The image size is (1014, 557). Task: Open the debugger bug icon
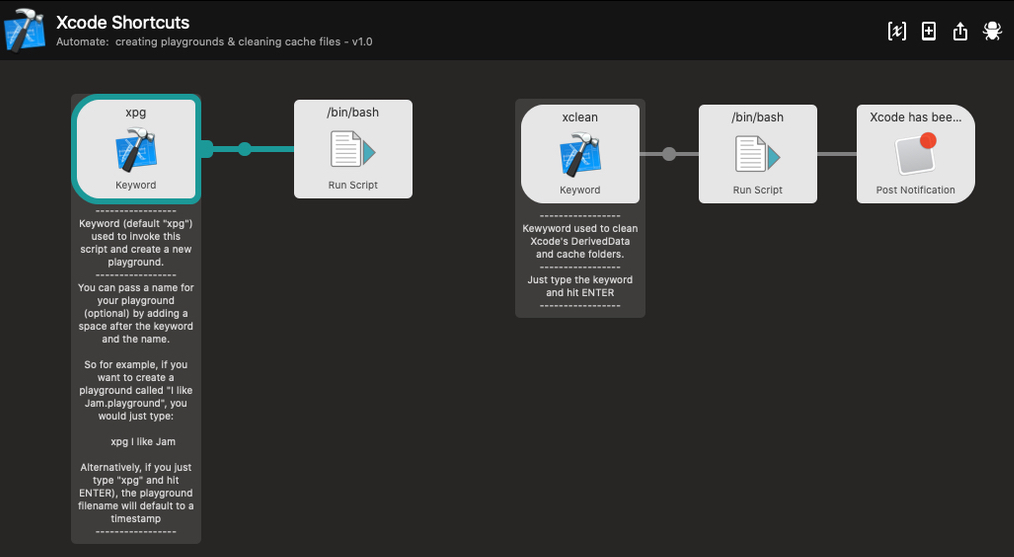(x=992, y=31)
